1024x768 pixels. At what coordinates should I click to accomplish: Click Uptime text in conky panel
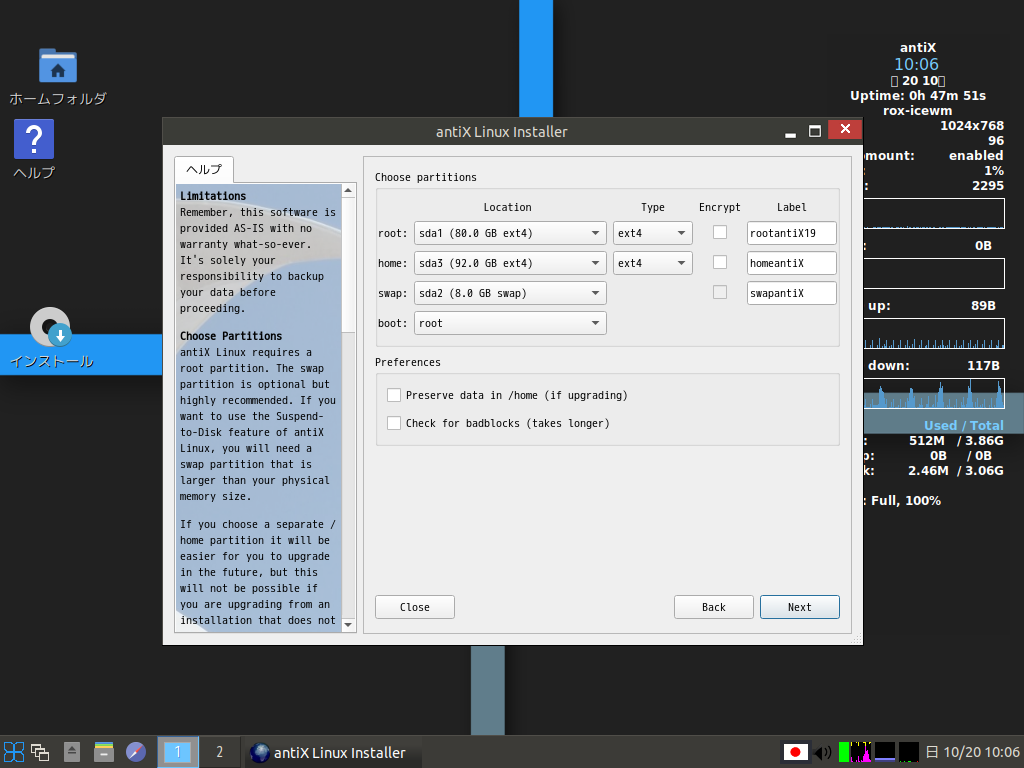coord(918,95)
